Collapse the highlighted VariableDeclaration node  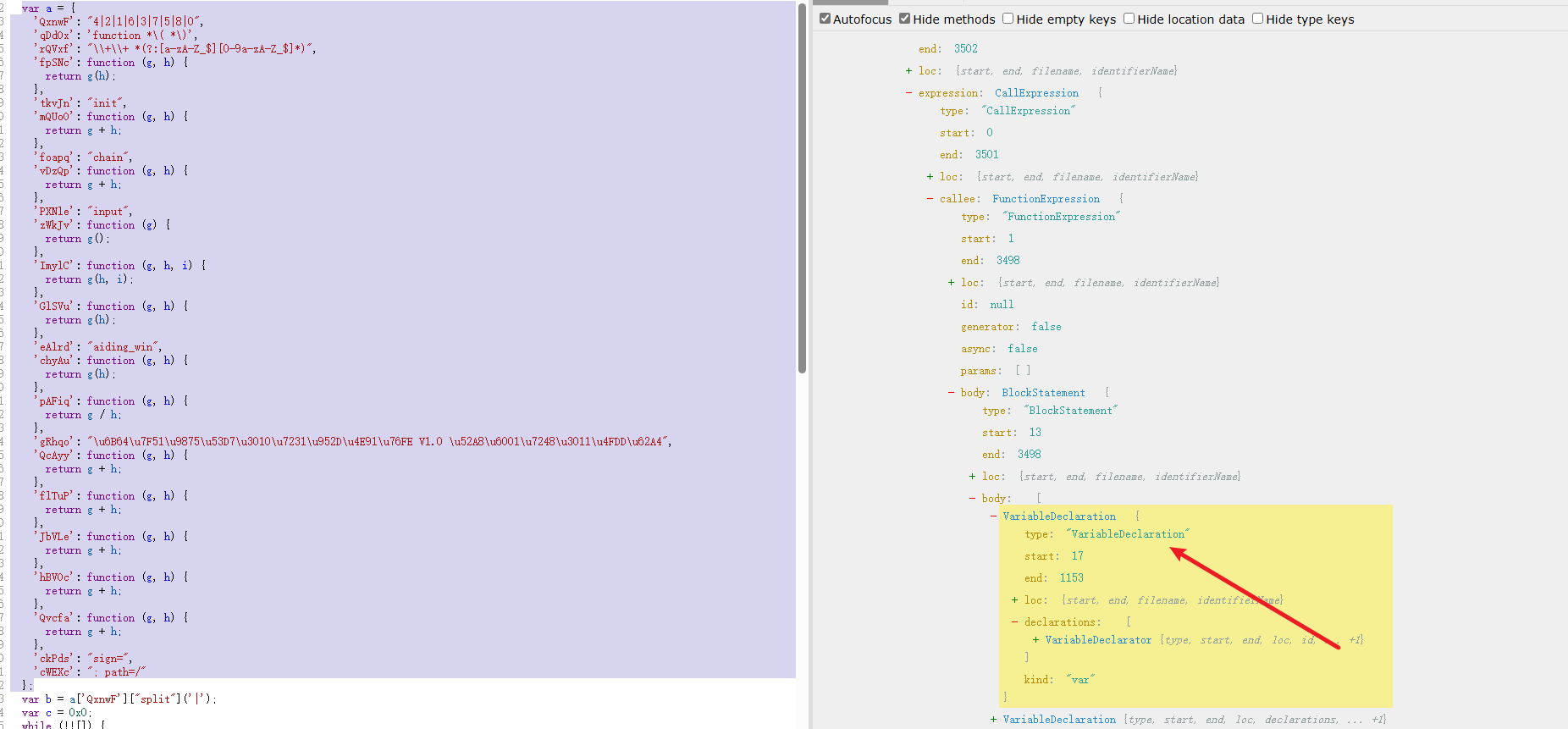click(x=993, y=516)
